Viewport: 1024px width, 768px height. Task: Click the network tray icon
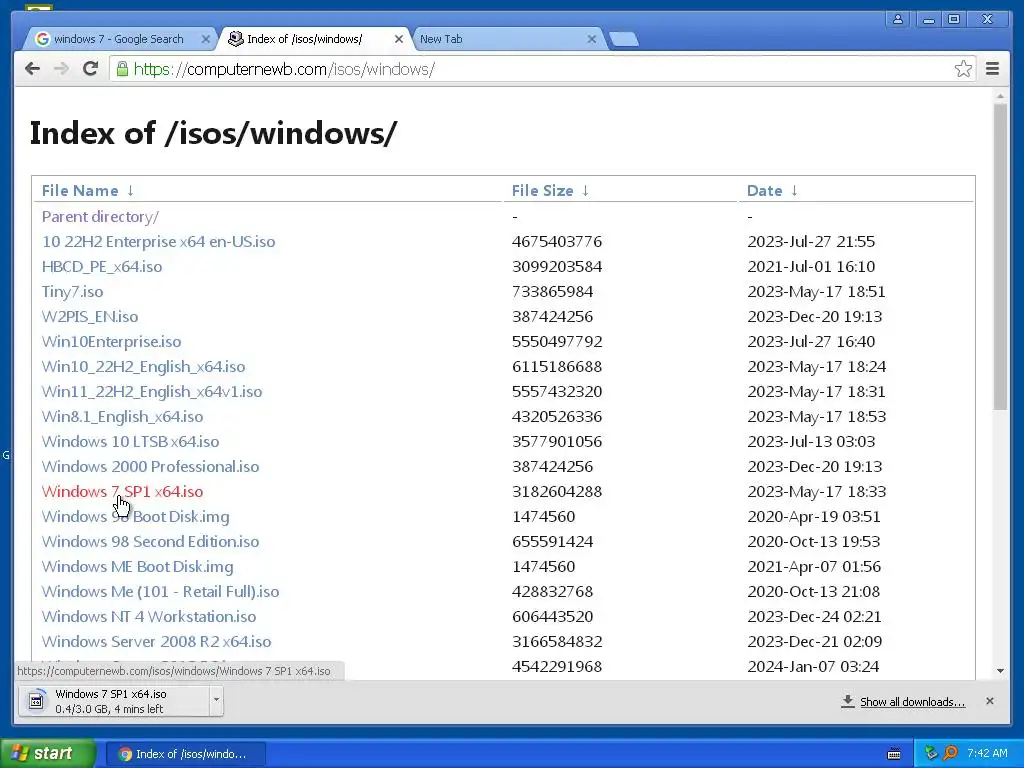930,754
